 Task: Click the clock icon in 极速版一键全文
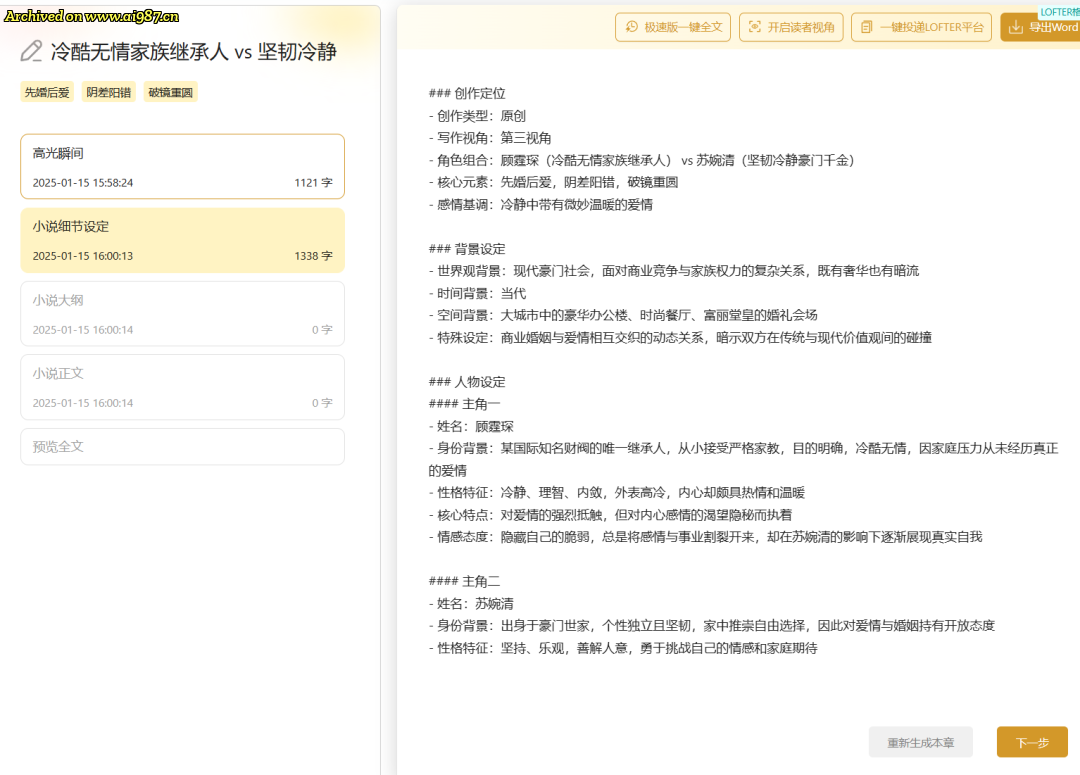pos(631,27)
